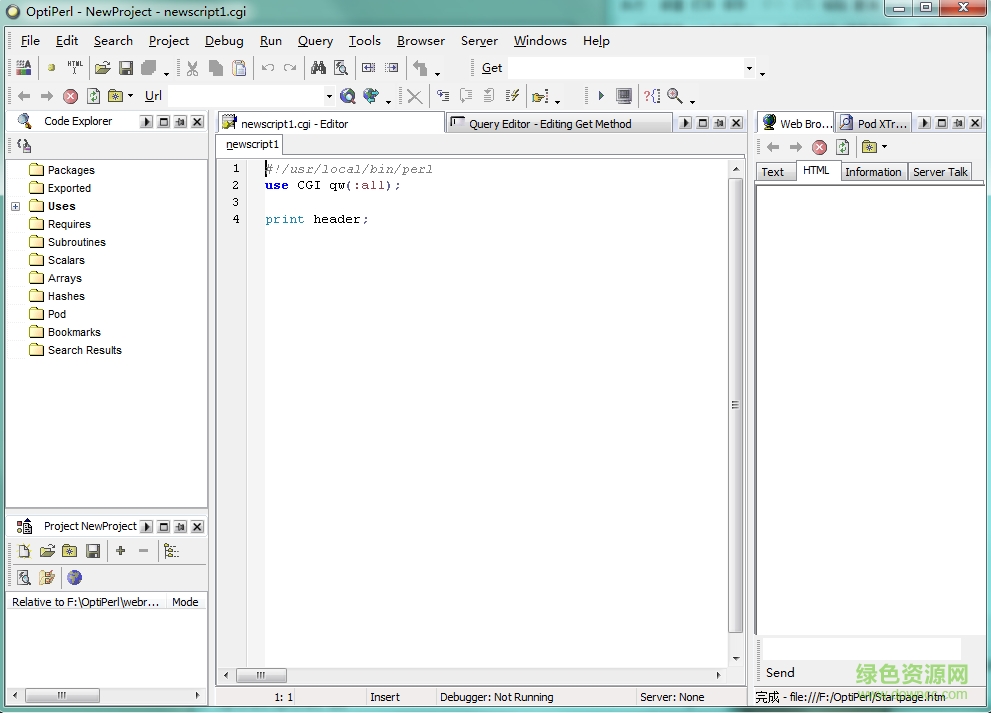Run the script with the green play arrow

coord(601,96)
